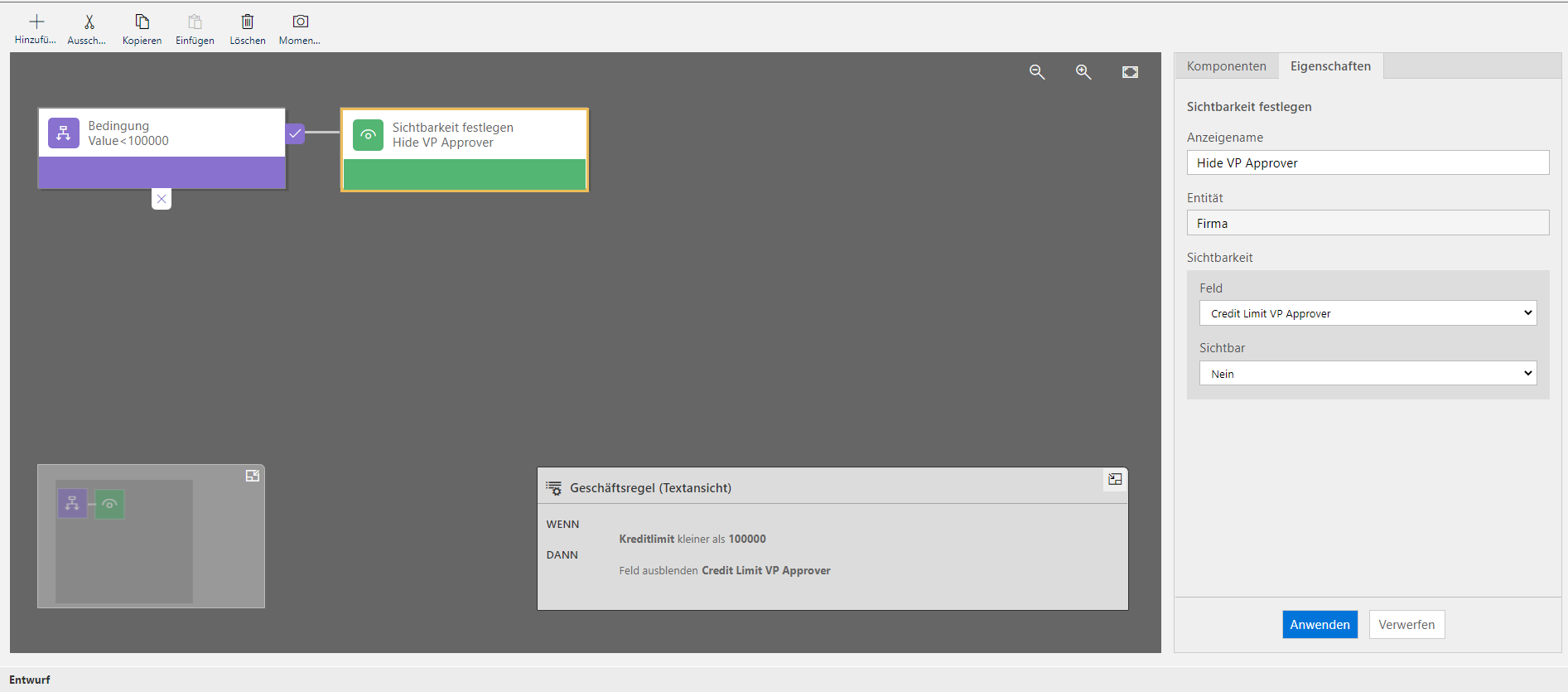1568x692 pixels.
Task: Click the 100000 value in rule text
Action: pyautogui.click(x=747, y=539)
